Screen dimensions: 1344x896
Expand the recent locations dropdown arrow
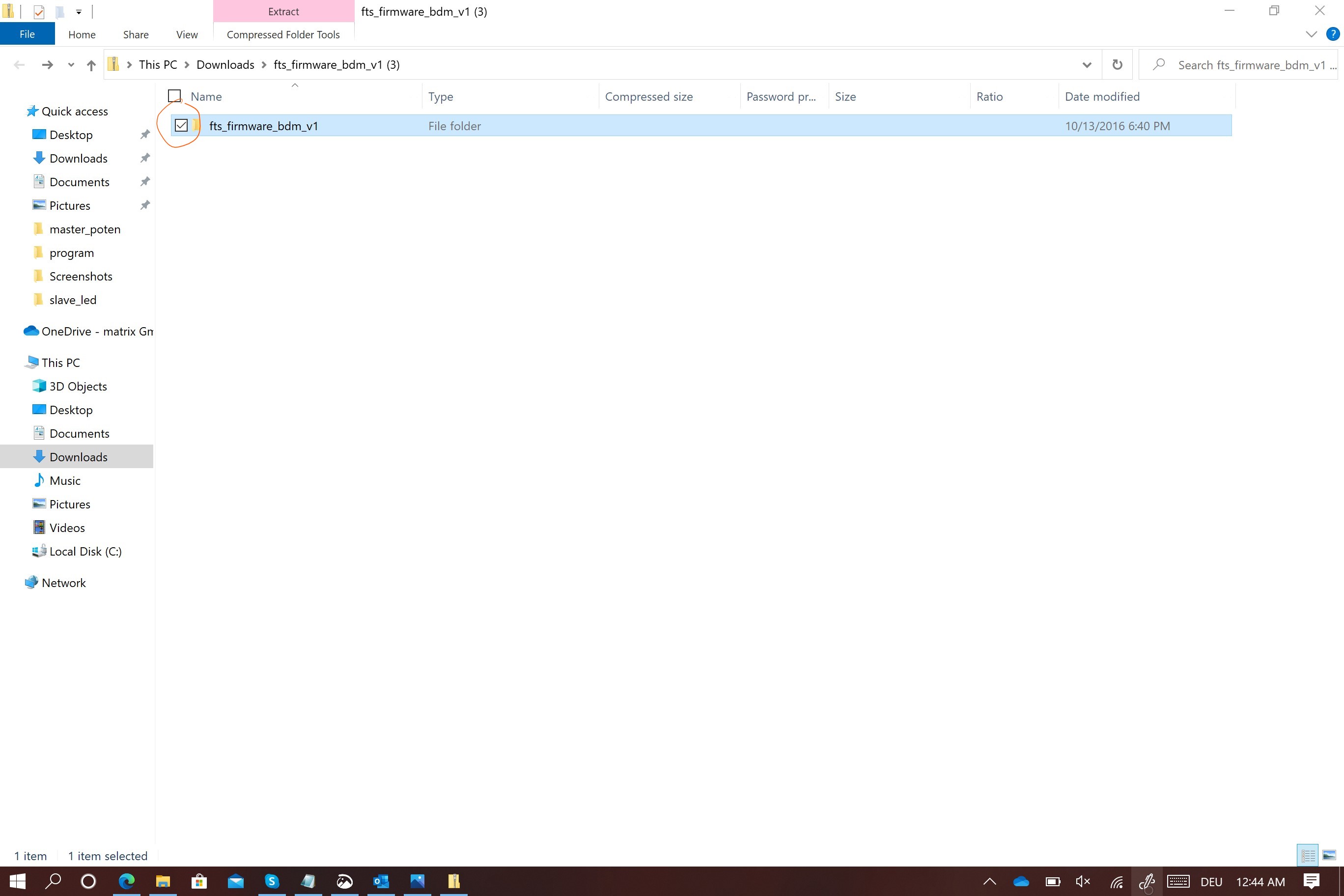71,65
